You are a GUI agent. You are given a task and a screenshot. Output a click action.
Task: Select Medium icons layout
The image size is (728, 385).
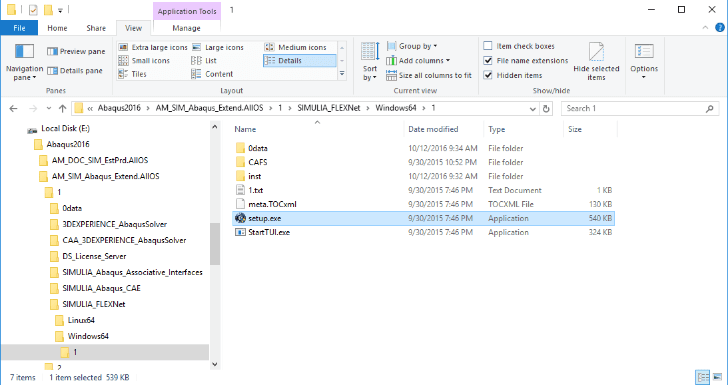point(296,47)
